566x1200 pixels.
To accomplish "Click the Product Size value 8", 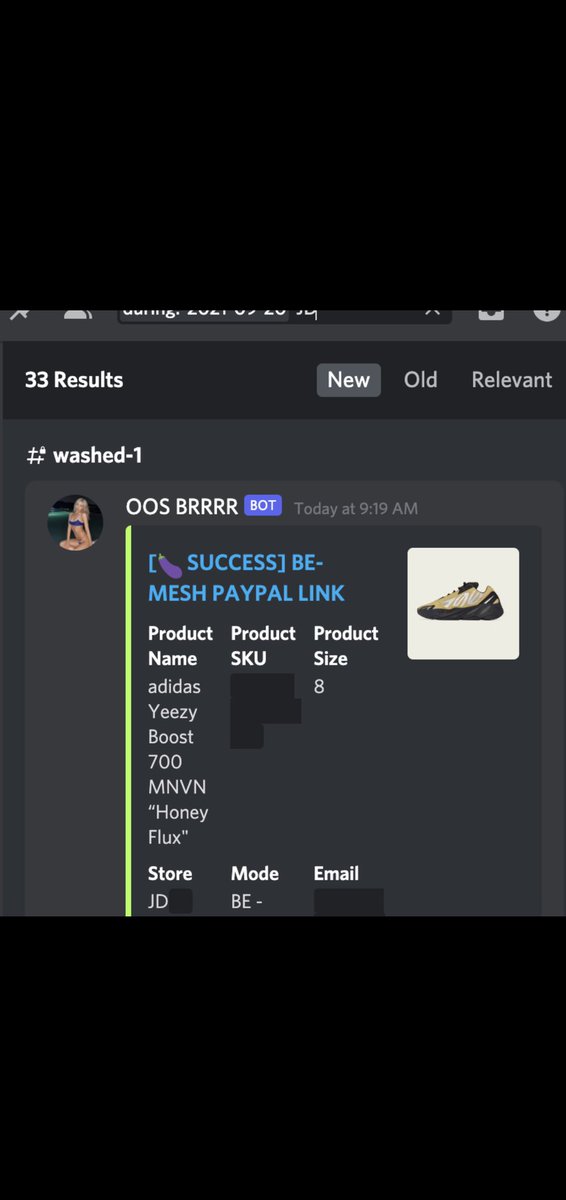I will coord(319,687).
